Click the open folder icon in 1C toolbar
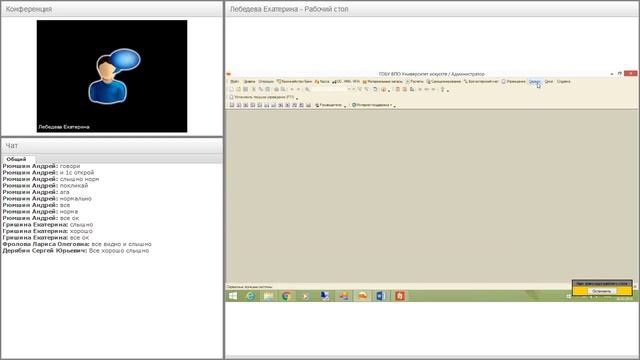 pos(239,89)
